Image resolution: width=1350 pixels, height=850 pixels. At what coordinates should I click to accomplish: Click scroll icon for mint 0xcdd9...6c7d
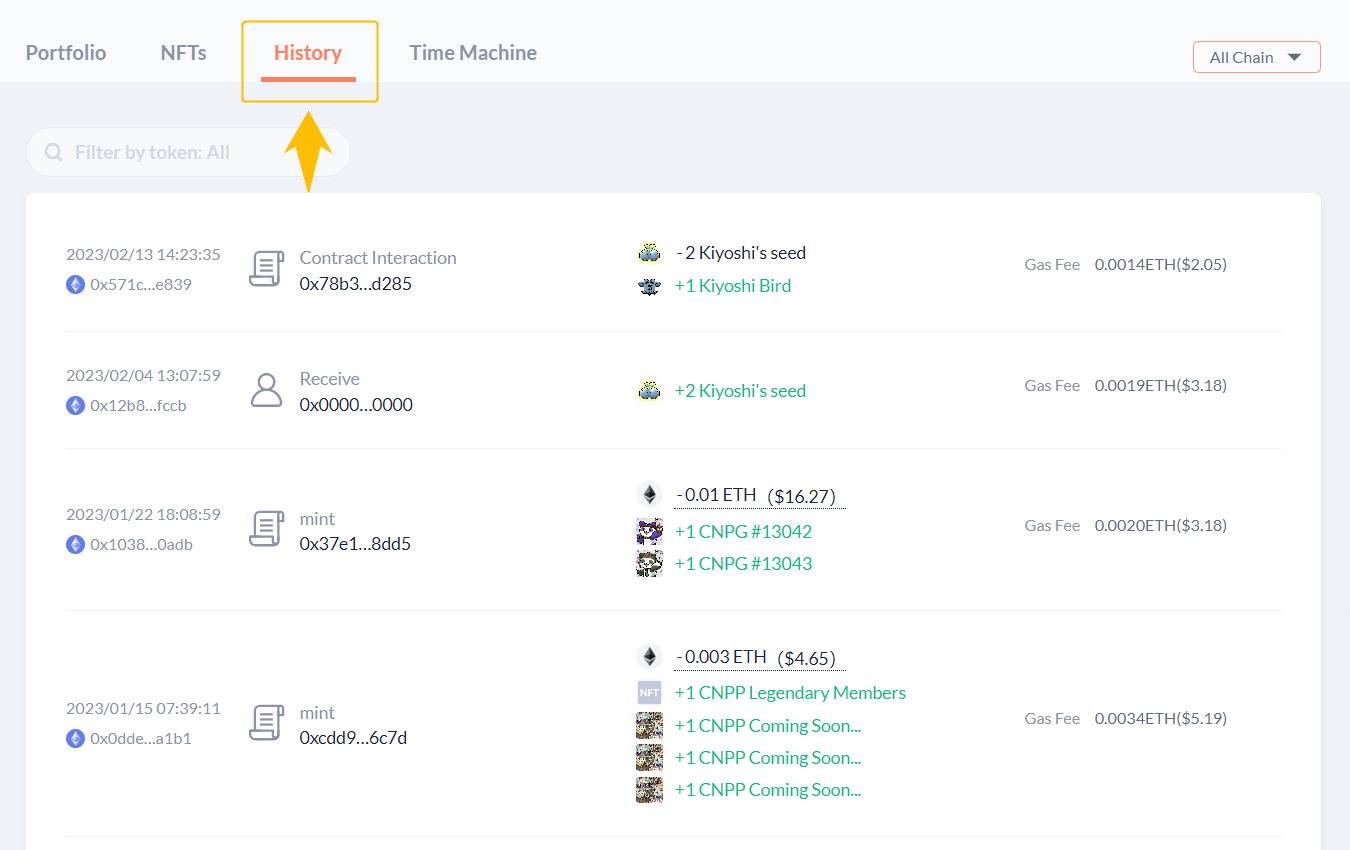[266, 724]
